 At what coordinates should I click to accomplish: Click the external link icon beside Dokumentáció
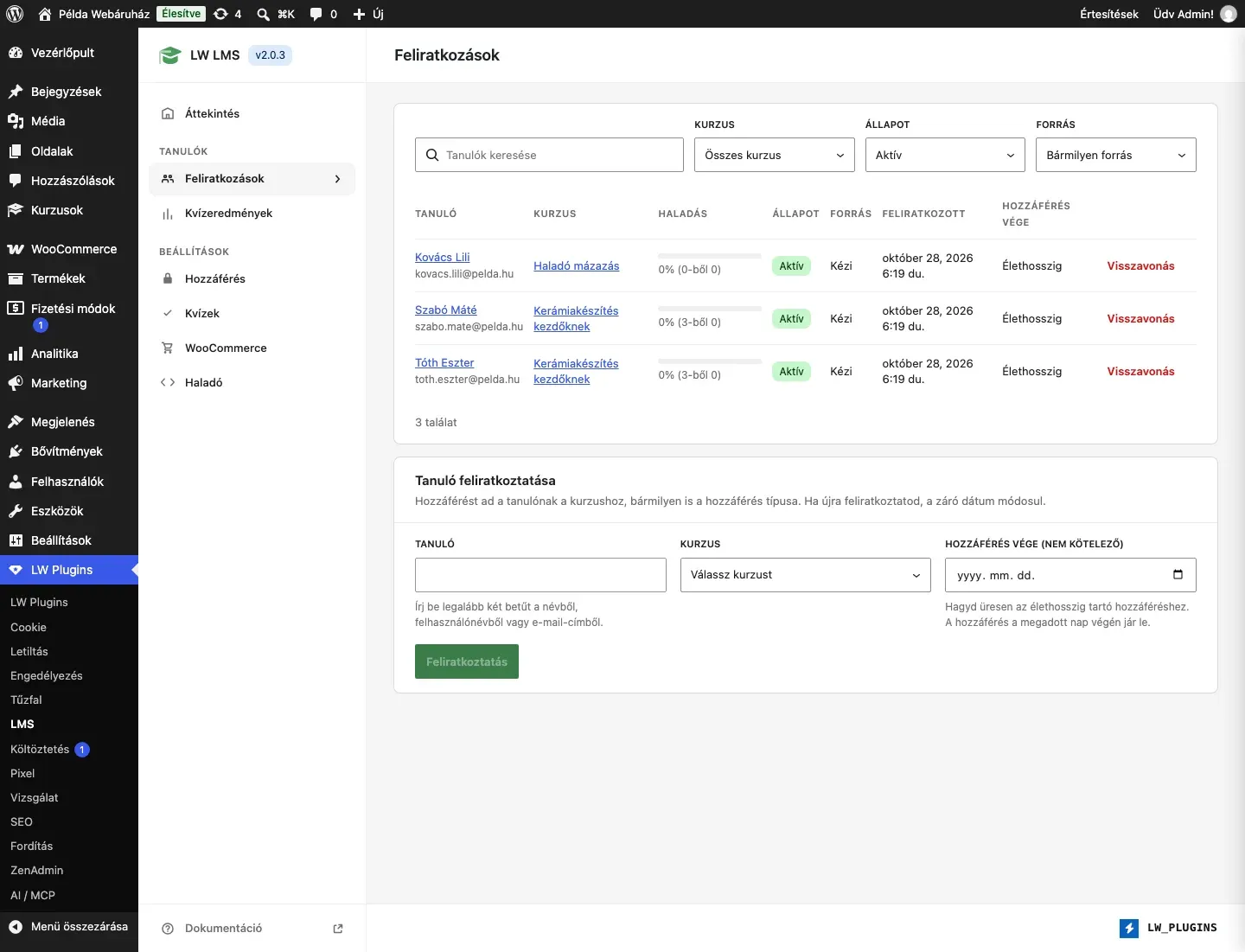pos(338,929)
